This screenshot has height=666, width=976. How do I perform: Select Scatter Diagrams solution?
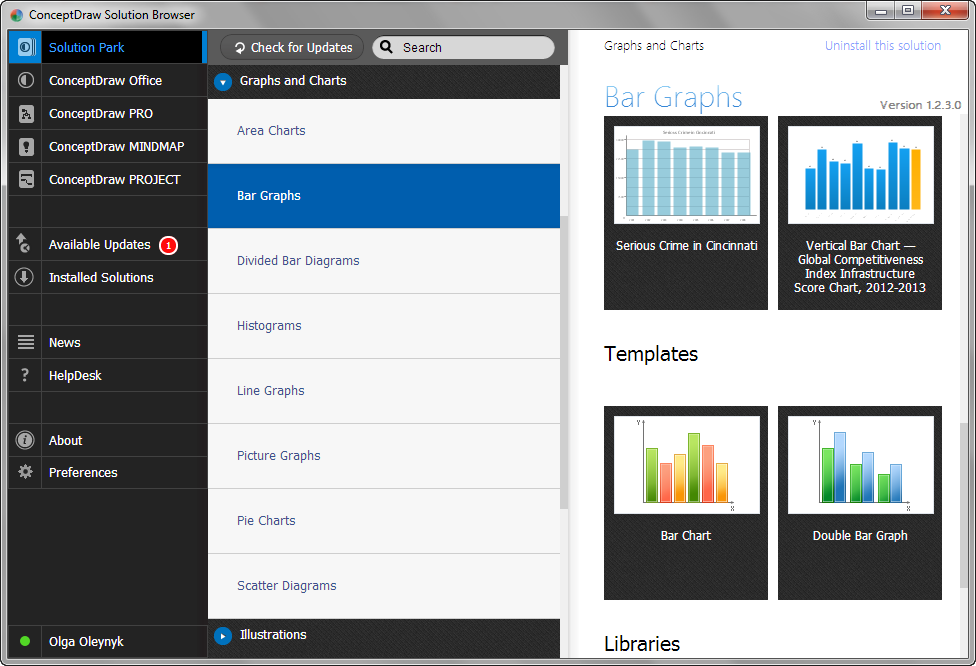(x=383, y=586)
